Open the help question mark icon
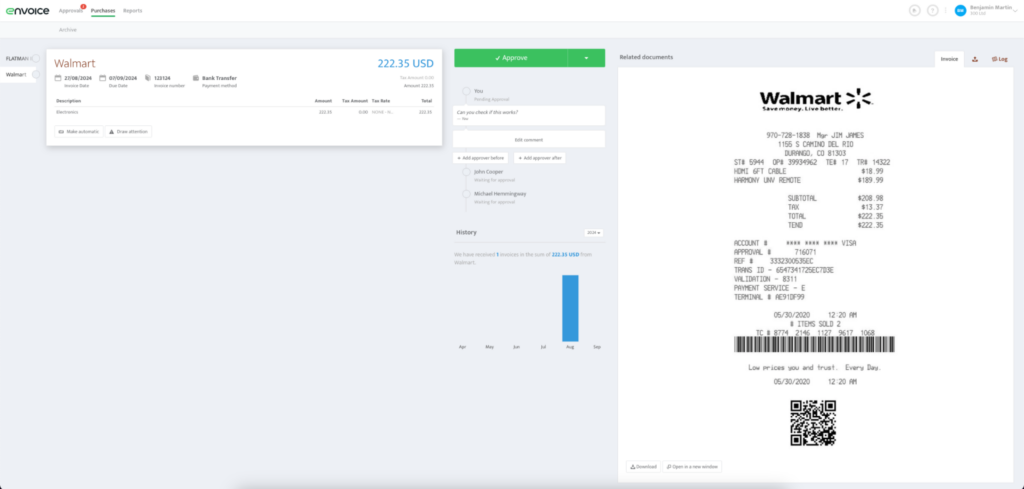Image resolution: width=1024 pixels, height=489 pixels. (933, 10)
